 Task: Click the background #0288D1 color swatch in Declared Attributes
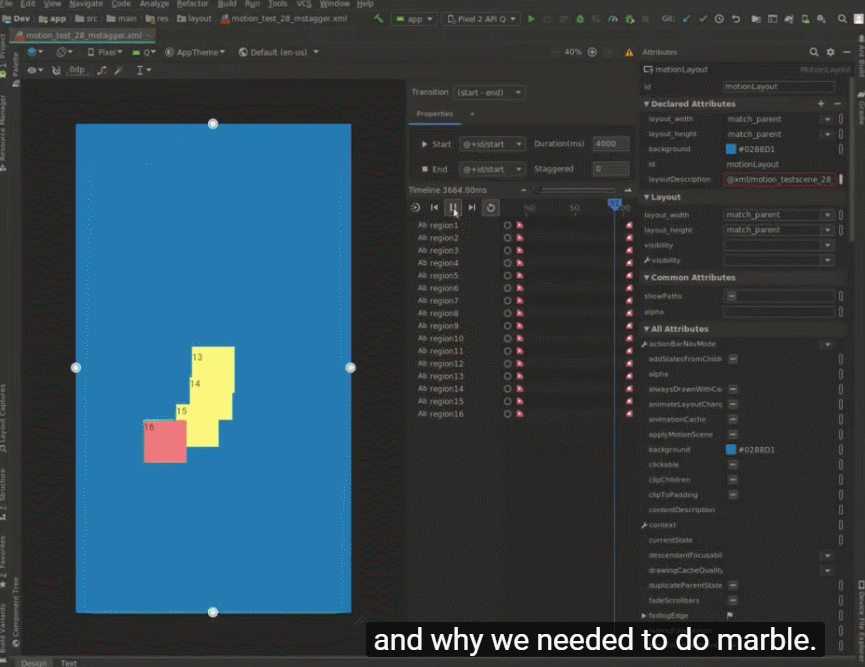coord(731,149)
